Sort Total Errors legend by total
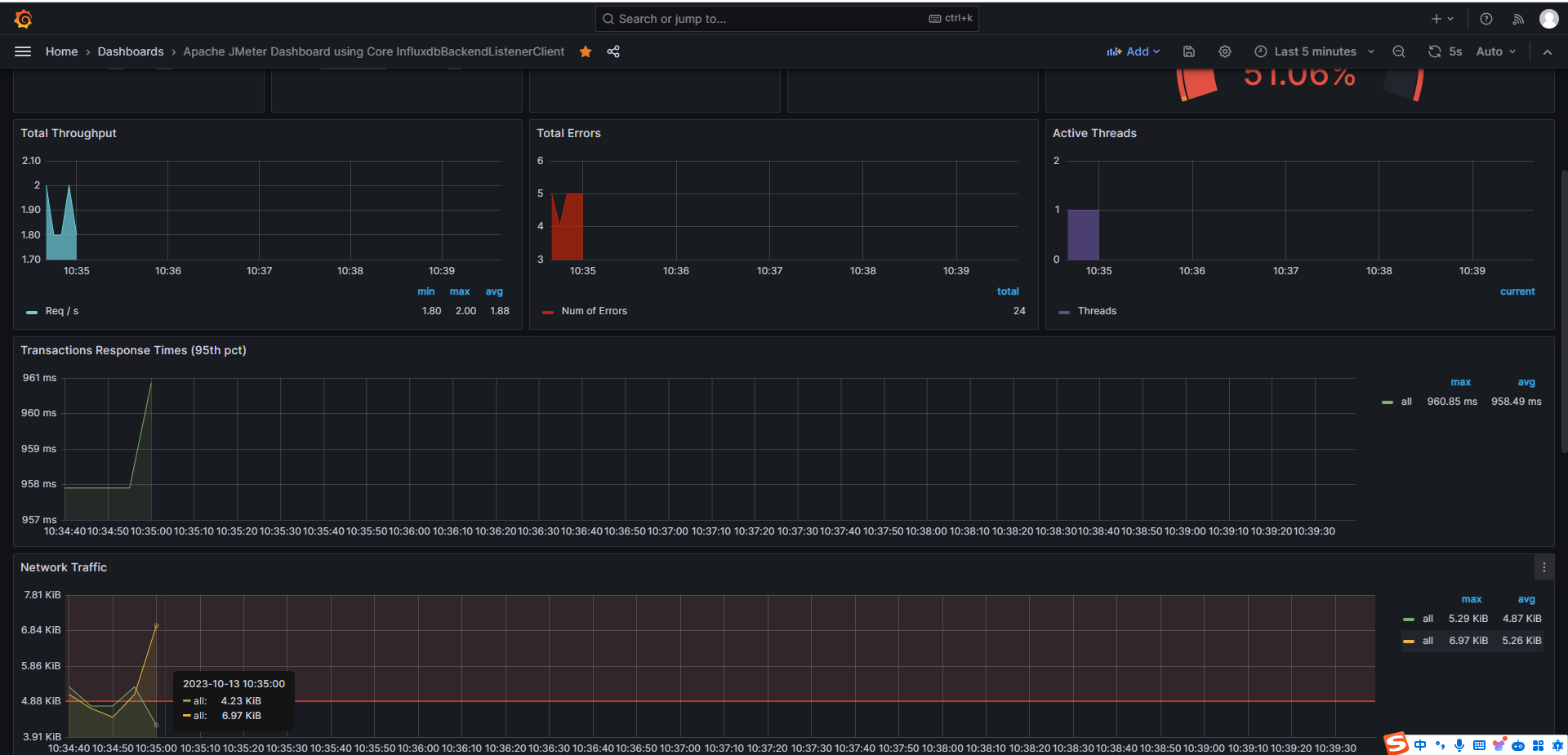1568x755 pixels. click(1008, 291)
